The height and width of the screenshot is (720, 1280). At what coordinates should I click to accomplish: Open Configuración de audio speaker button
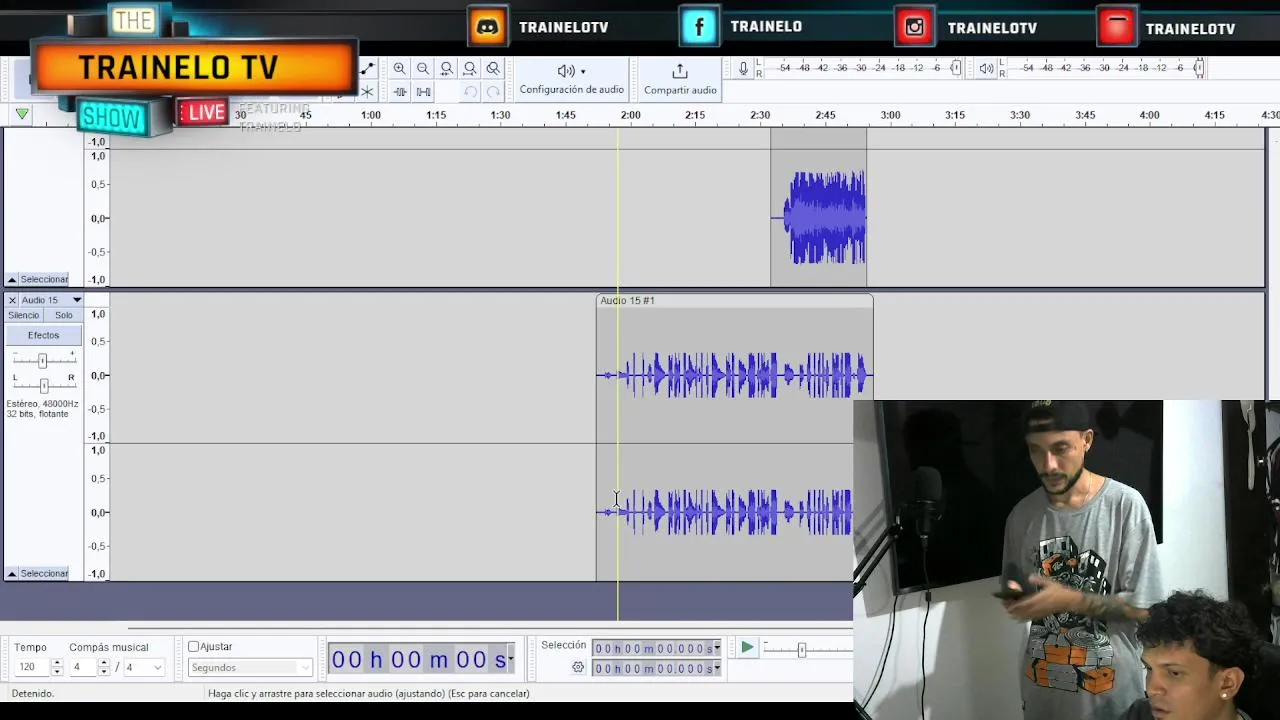click(x=571, y=78)
